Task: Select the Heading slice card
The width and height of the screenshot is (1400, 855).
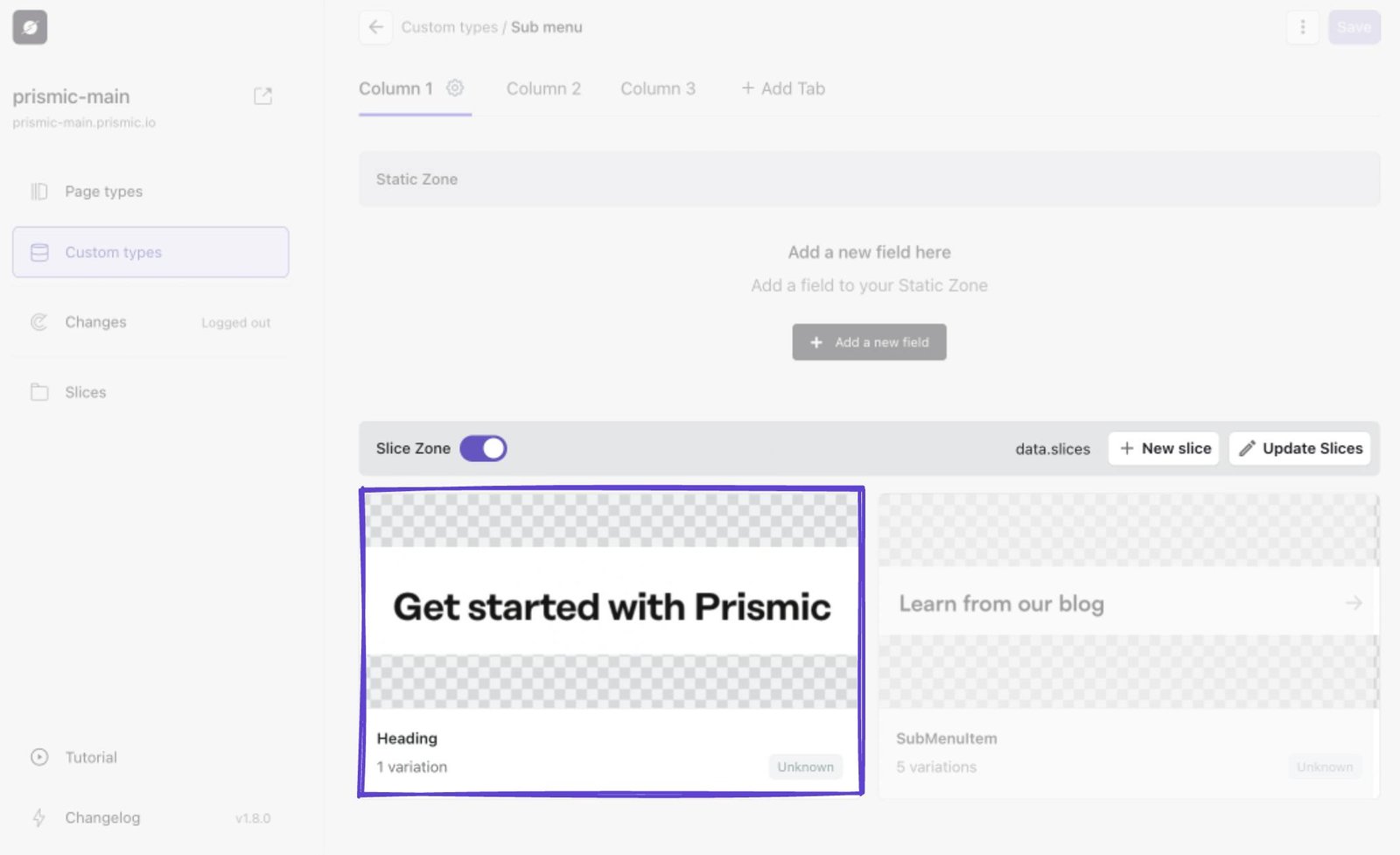Action: 611,641
